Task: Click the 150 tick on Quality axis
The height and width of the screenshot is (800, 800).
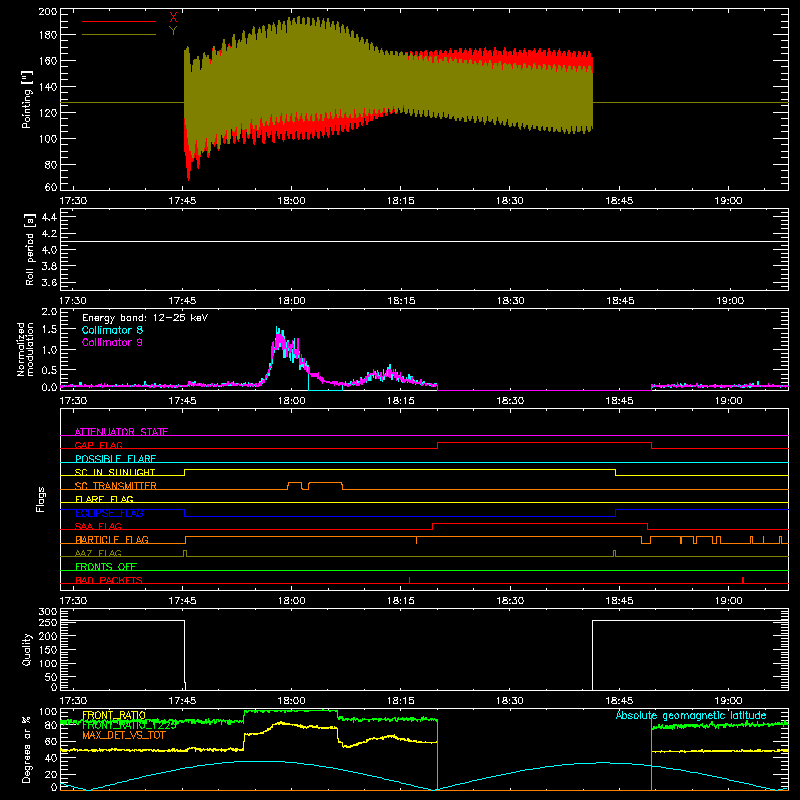Action: (48, 651)
